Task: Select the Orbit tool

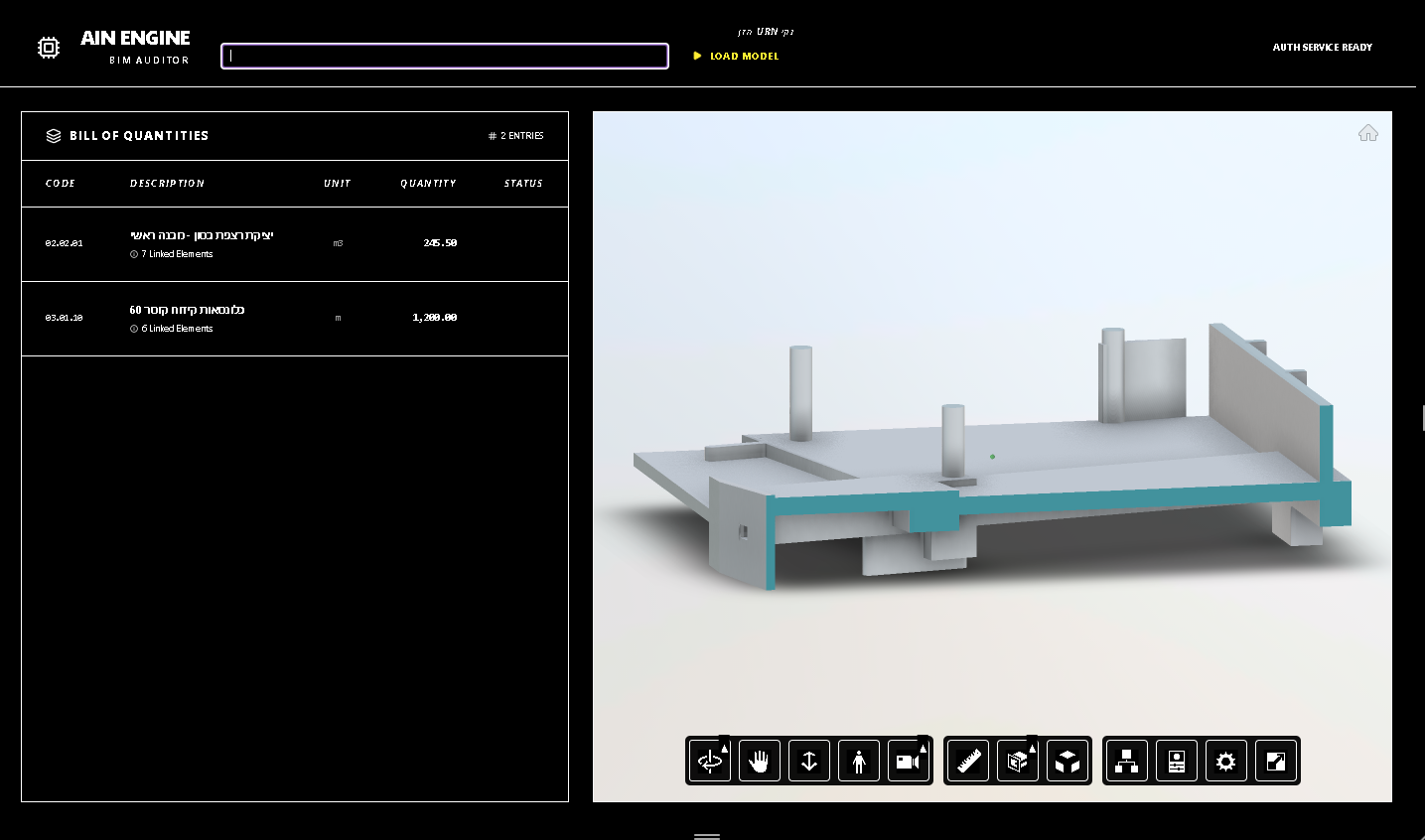Action: coord(710,761)
